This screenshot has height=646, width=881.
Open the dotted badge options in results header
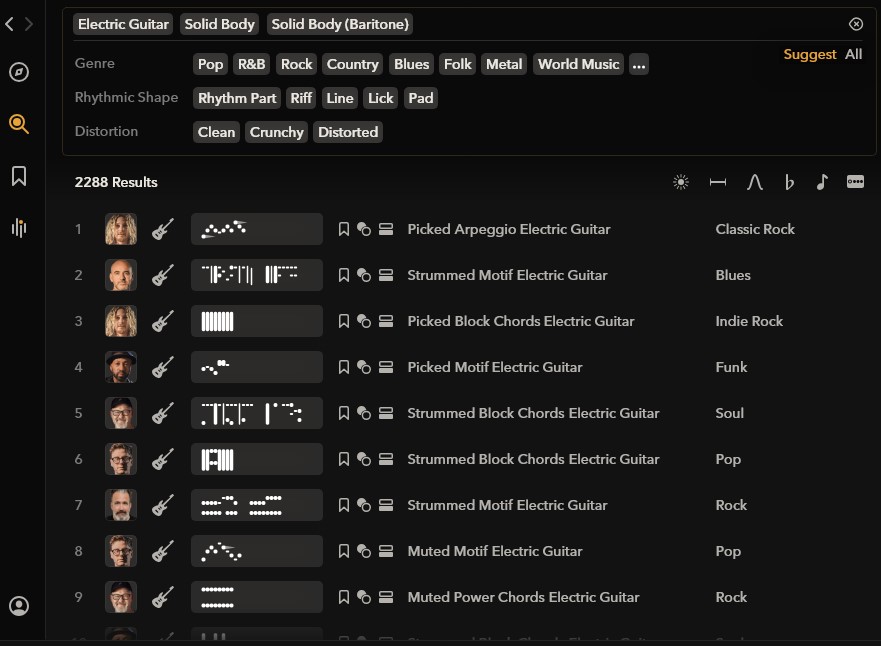pos(856,182)
